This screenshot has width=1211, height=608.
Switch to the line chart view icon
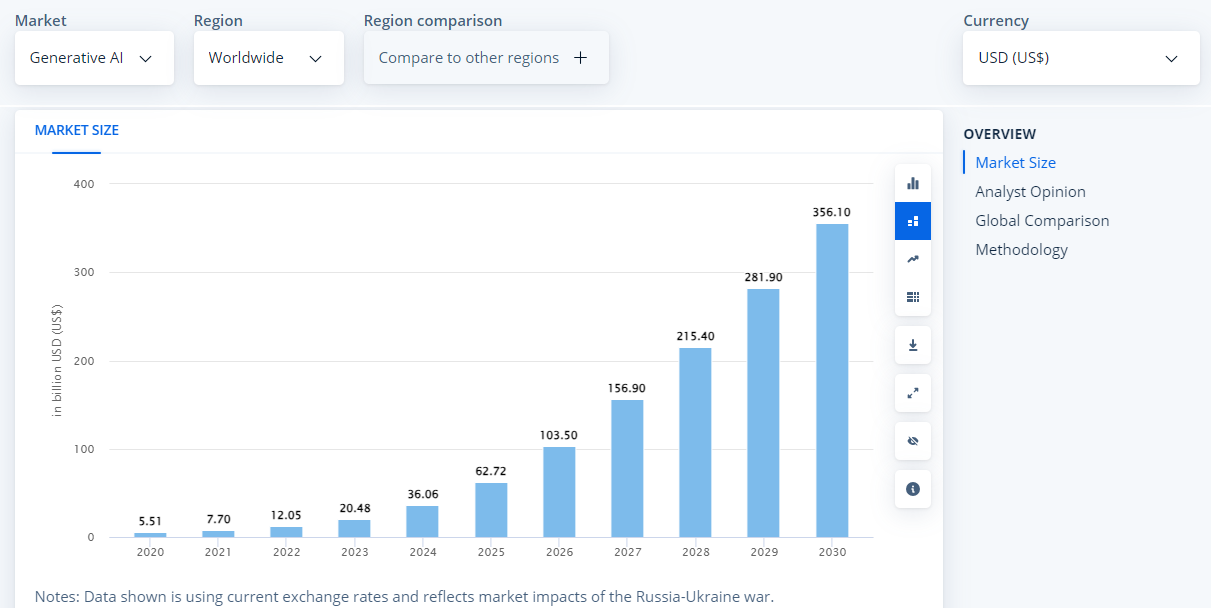coord(912,259)
